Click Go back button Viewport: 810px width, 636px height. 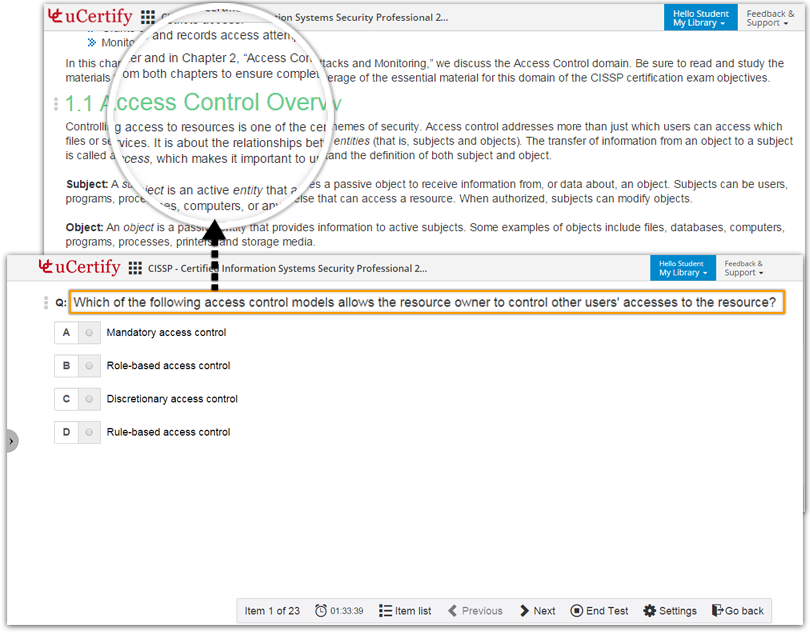pyautogui.click(x=738, y=611)
